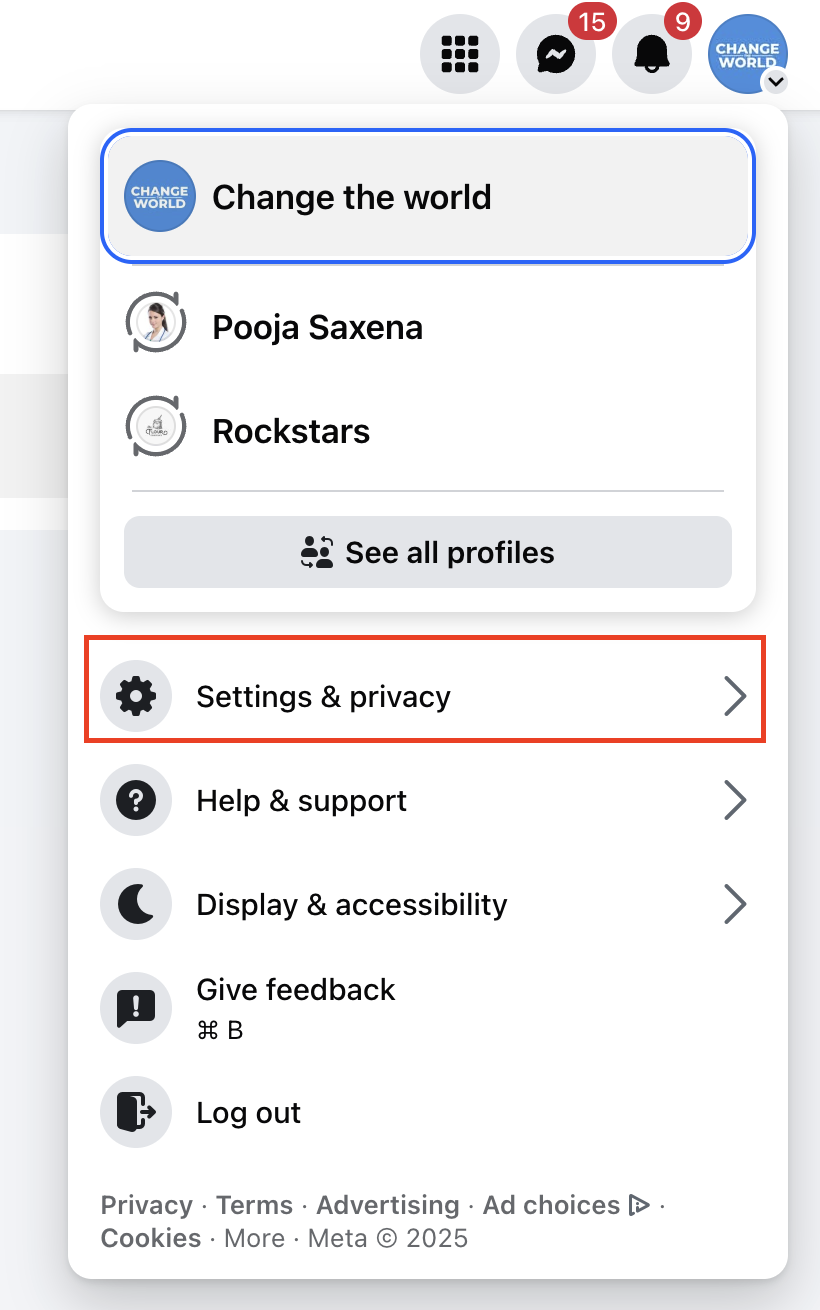Viewport: 820px width, 1310px height.
Task: Expand Help & support chevron arrow
Action: coord(735,800)
